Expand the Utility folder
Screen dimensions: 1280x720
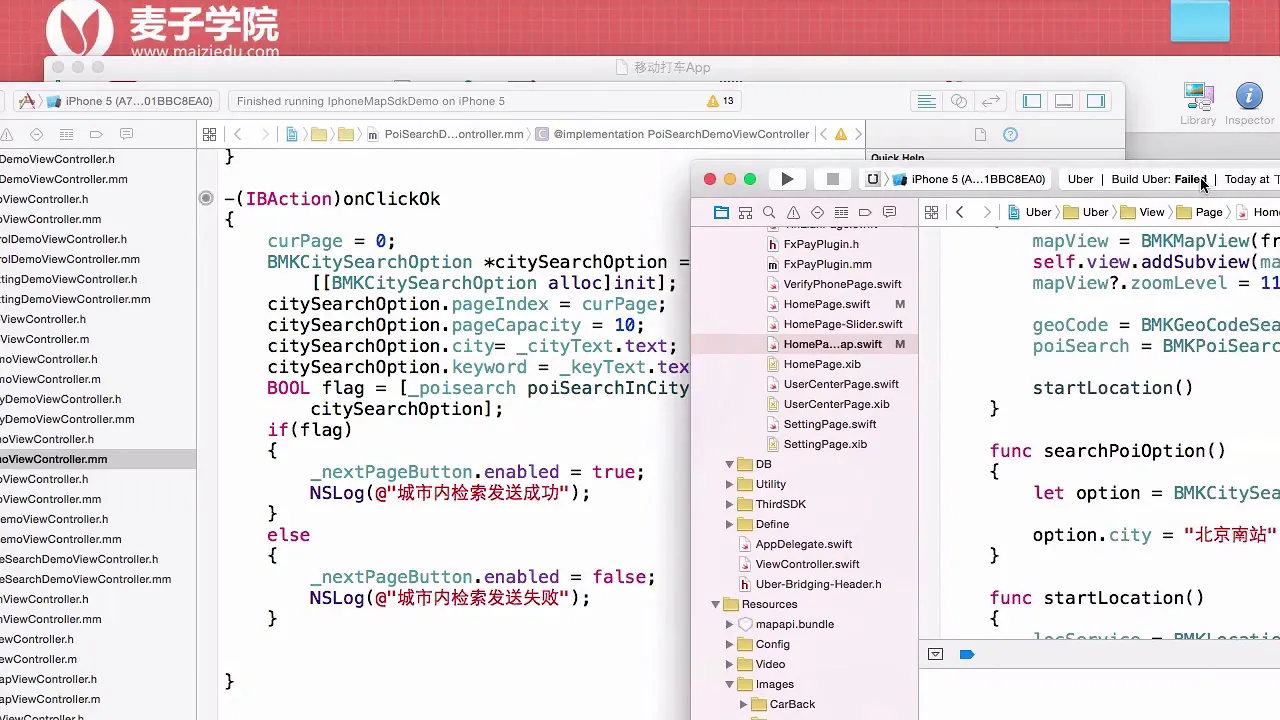tap(729, 484)
